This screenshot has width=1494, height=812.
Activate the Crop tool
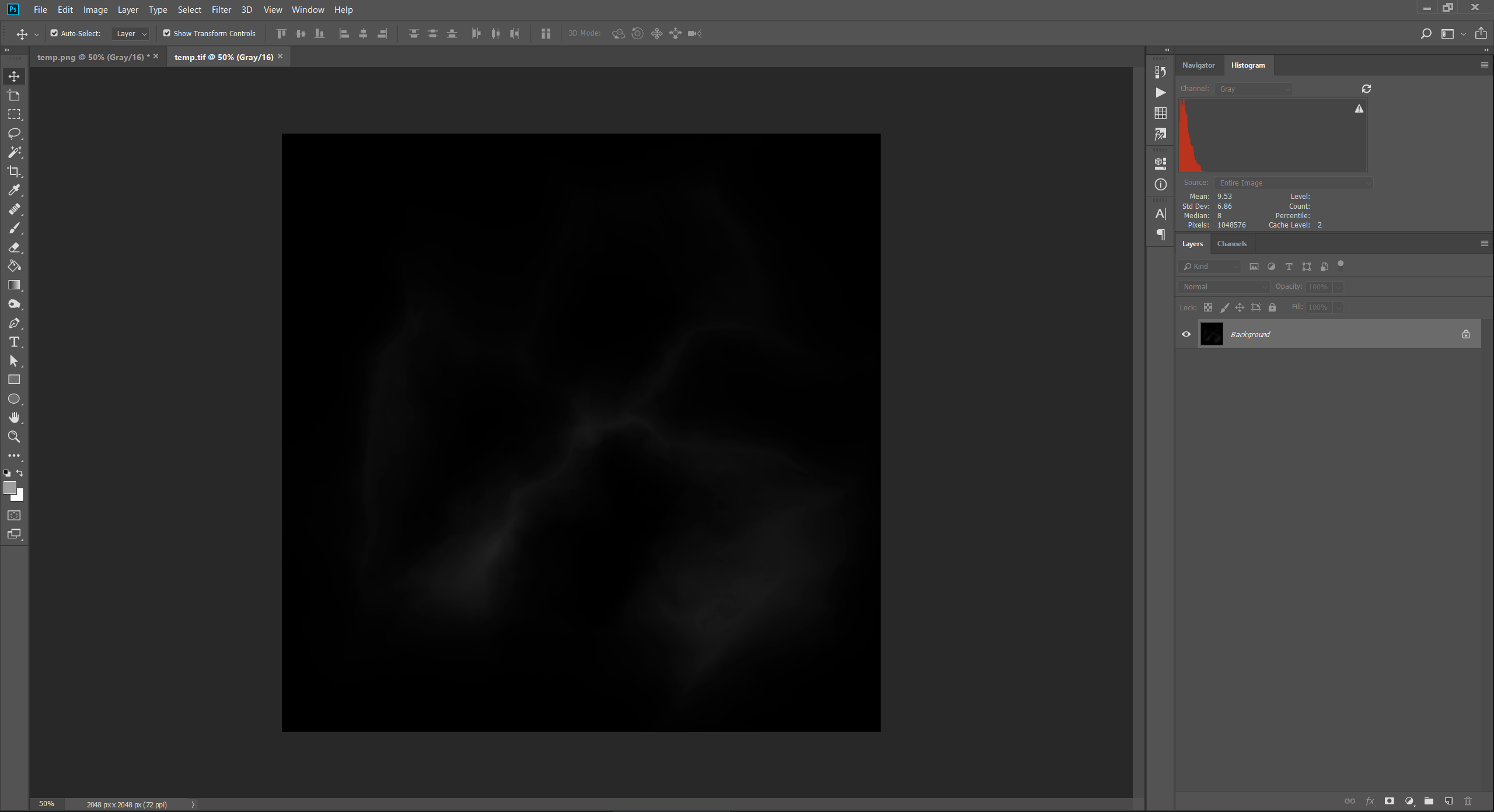coord(15,171)
